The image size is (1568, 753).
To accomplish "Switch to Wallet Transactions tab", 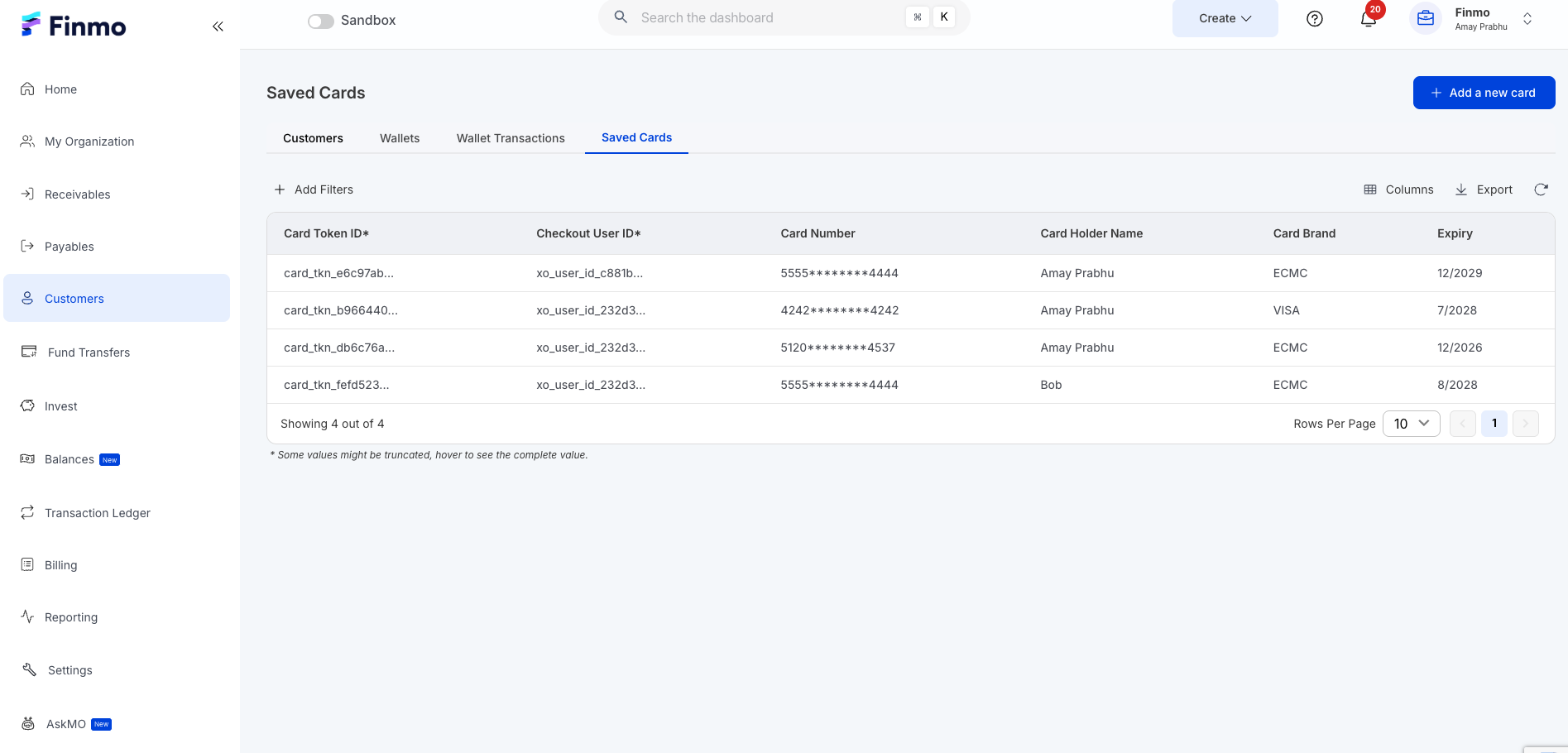I will (x=511, y=138).
